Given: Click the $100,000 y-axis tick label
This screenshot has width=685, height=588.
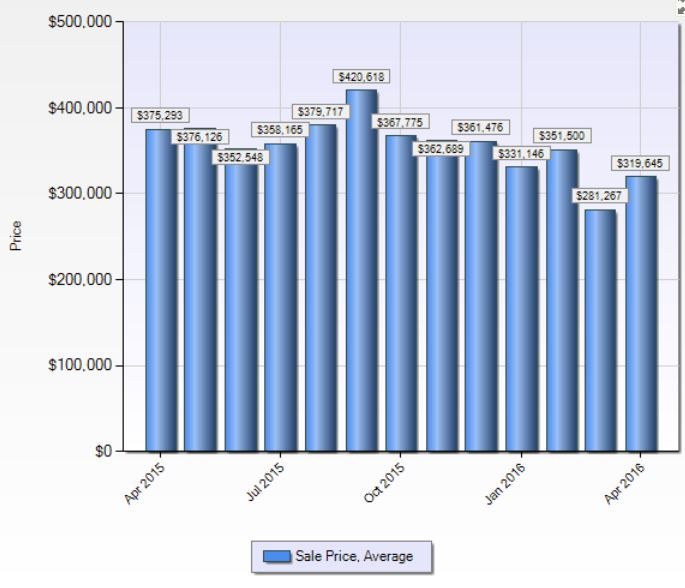Looking at the screenshot, I should pos(80,365).
